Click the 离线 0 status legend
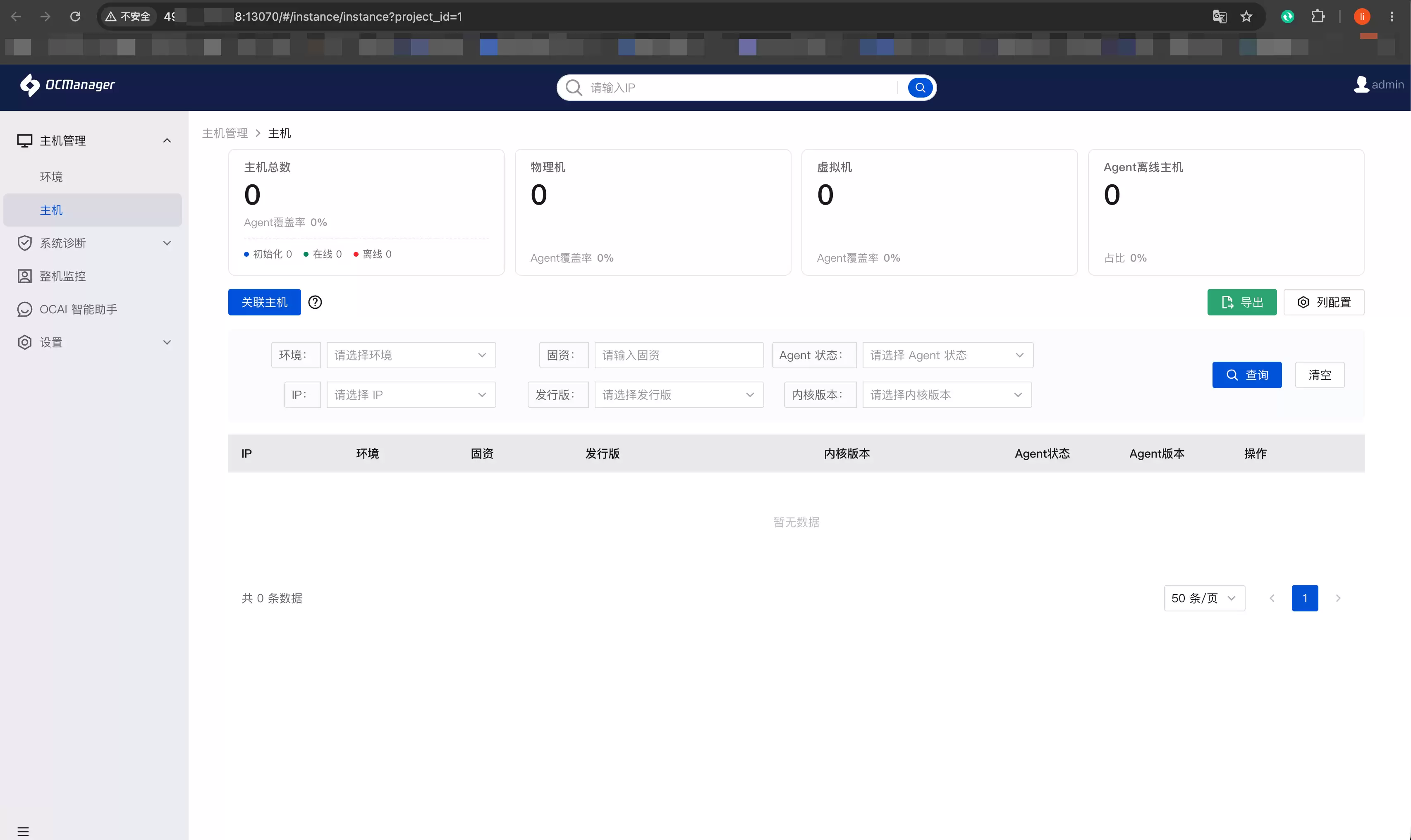1411x840 pixels. 373,254
